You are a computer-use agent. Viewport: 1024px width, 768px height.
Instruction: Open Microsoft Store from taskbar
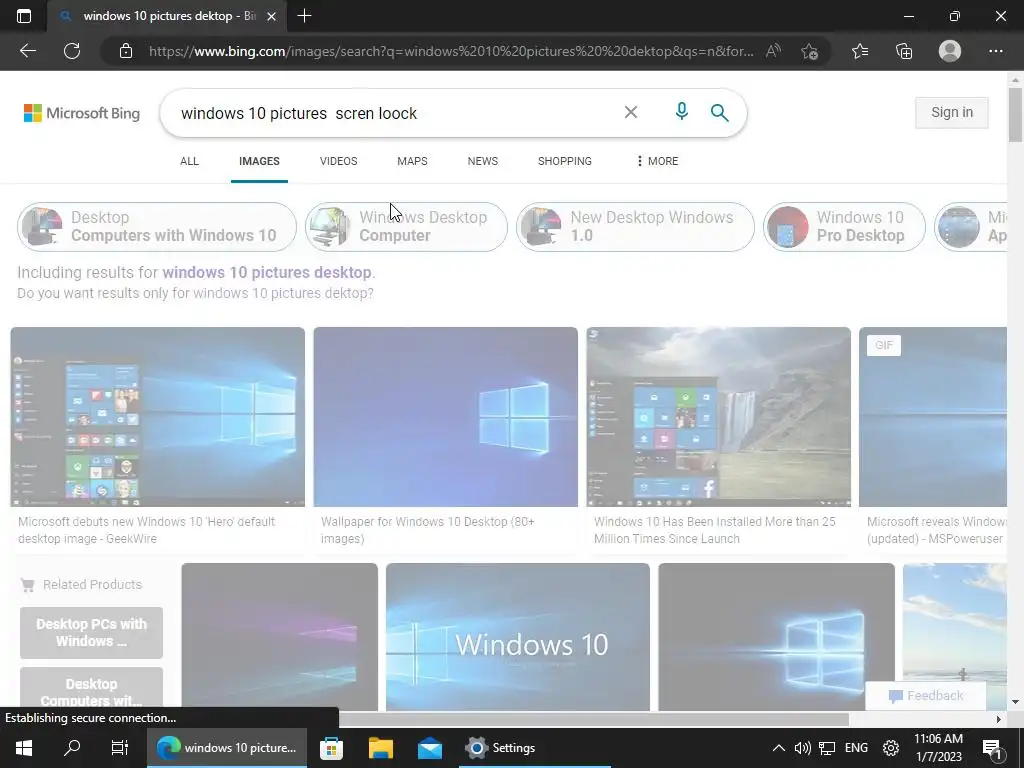(331, 748)
